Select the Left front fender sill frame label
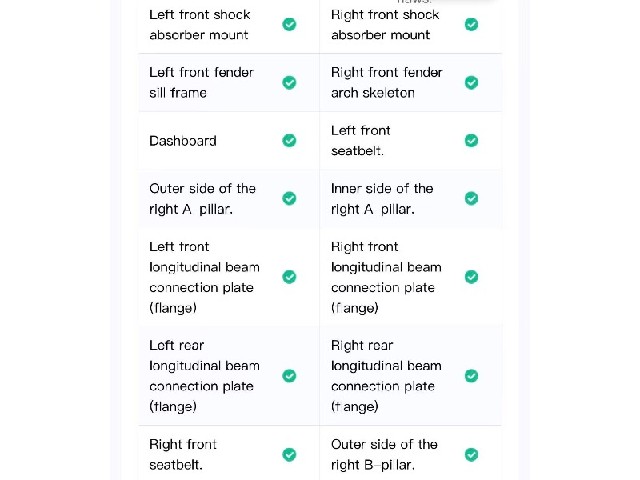The height and width of the screenshot is (480, 640). [x=202, y=83]
